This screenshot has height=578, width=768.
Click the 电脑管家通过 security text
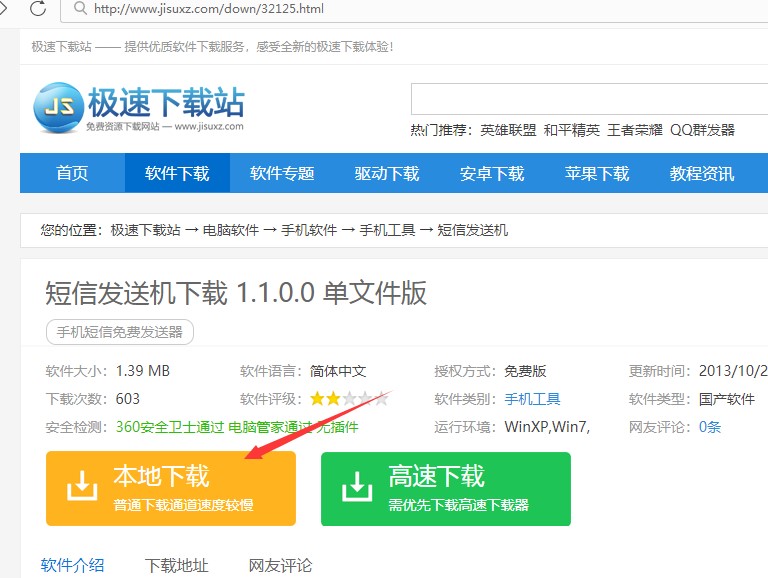click(x=270, y=427)
